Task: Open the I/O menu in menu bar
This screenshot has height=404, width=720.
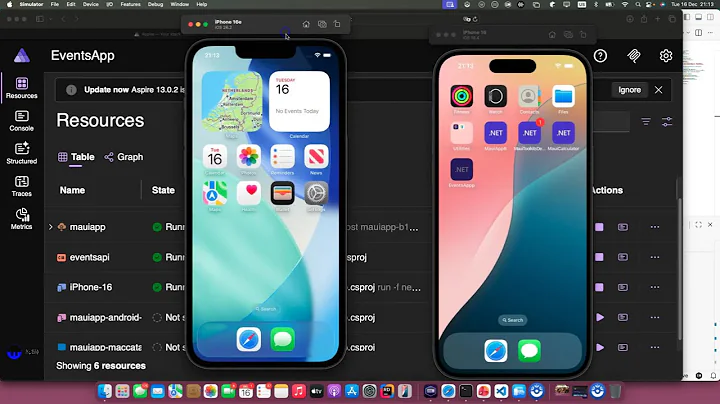Action: click(x=109, y=4)
